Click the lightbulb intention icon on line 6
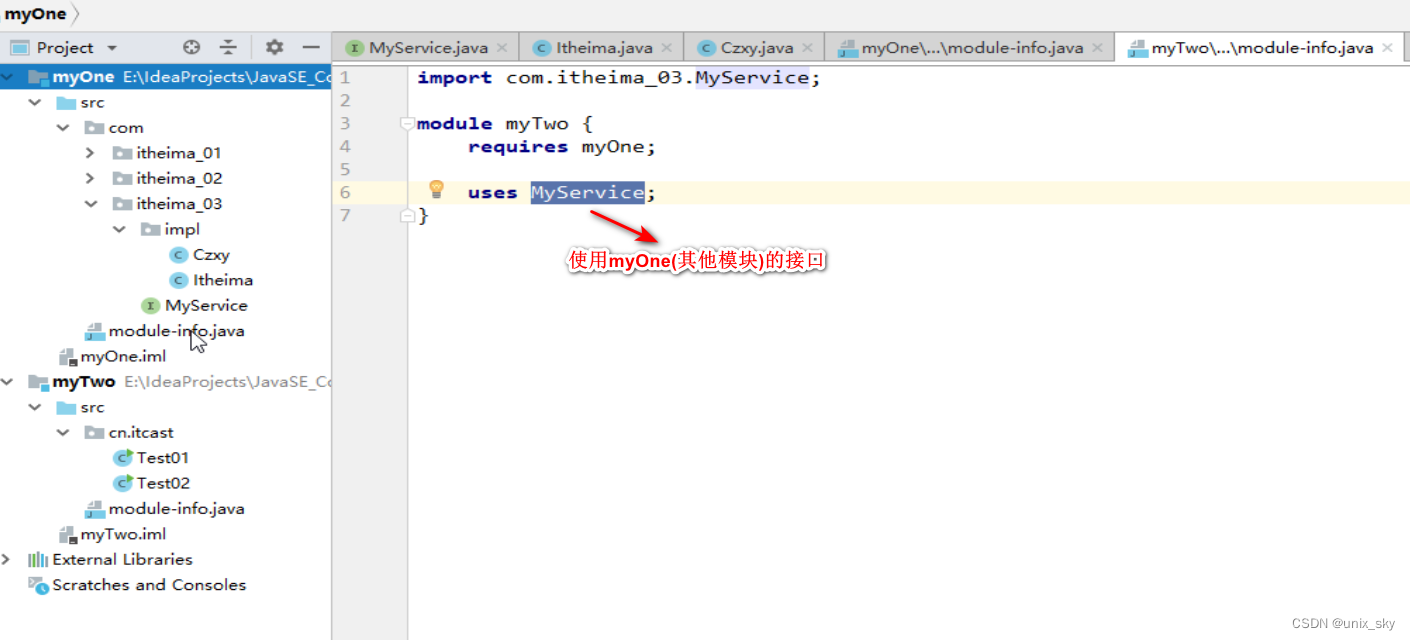Screen dimensions: 1410x640 coord(437,189)
